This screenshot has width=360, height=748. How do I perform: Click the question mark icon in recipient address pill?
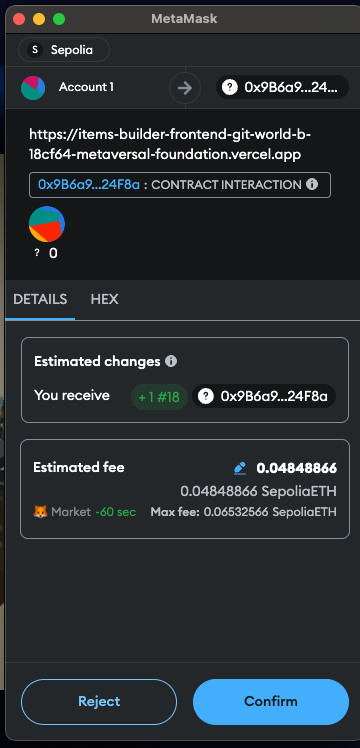point(230,87)
